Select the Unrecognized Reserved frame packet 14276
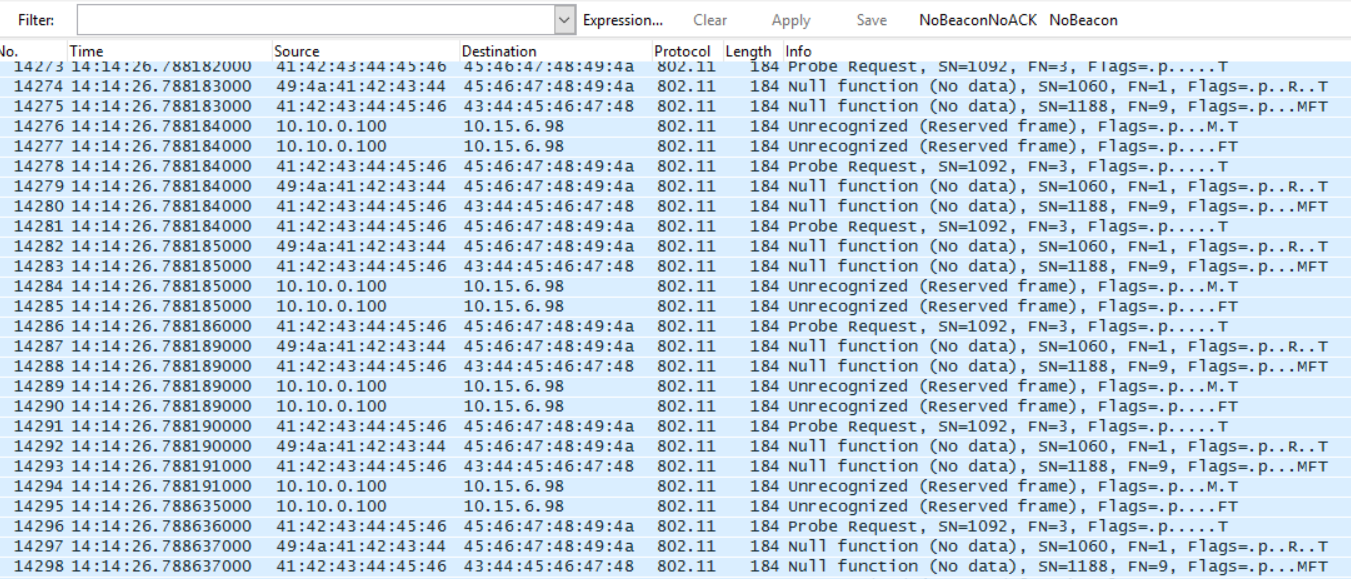 pyautogui.click(x=400, y=126)
